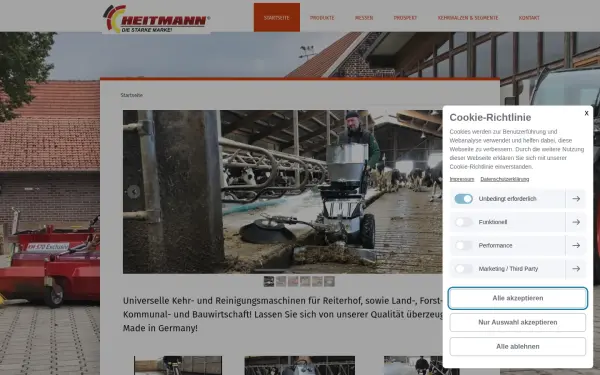Show previous slide with left arrow

[x=134, y=192]
